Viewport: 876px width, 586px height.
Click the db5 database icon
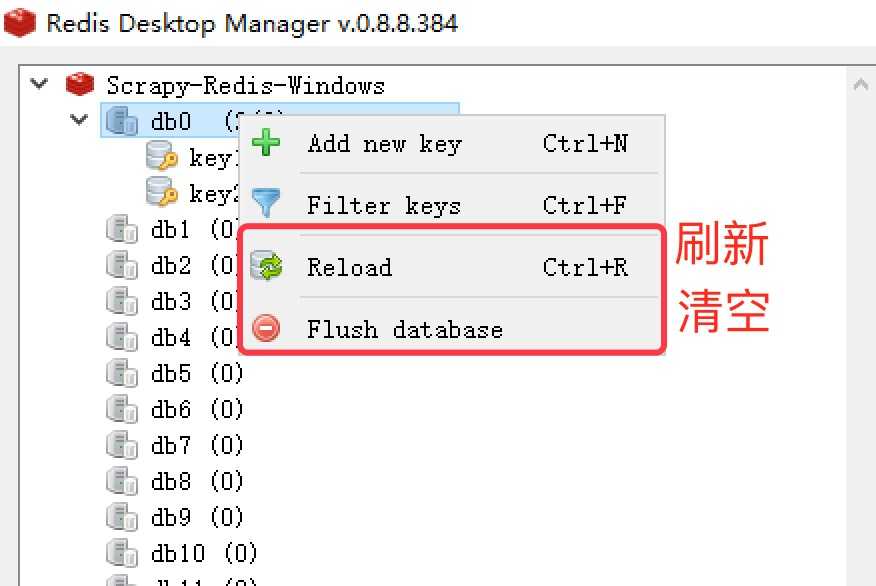pyautogui.click(x=121, y=374)
